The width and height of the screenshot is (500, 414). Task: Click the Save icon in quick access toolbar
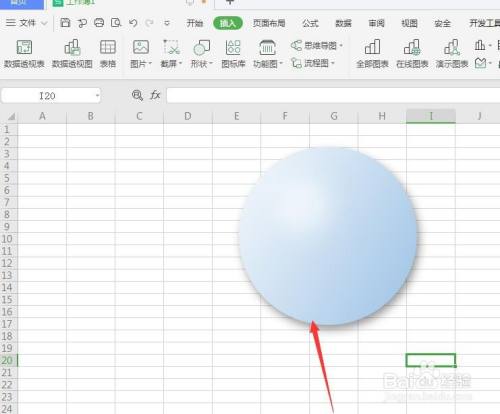point(65,23)
